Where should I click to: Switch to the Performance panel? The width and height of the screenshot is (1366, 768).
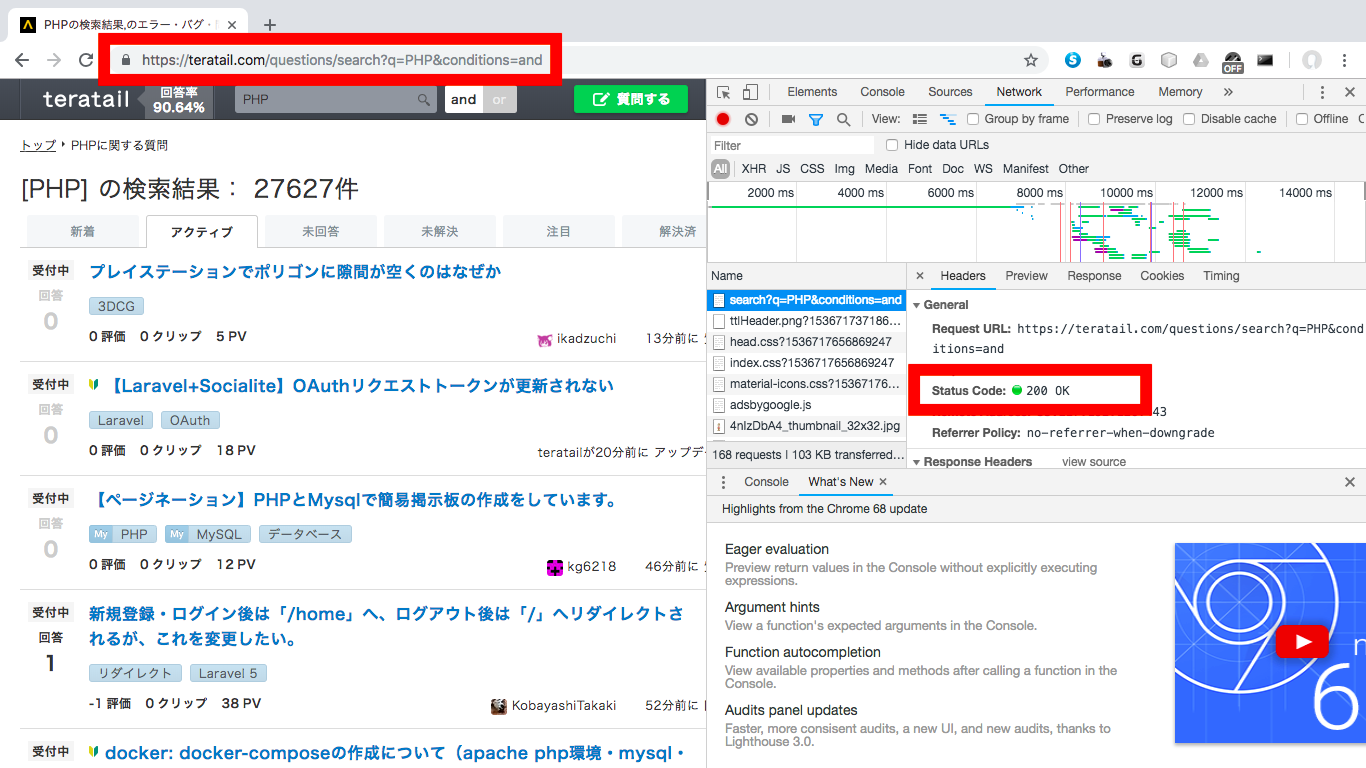pos(1100,91)
